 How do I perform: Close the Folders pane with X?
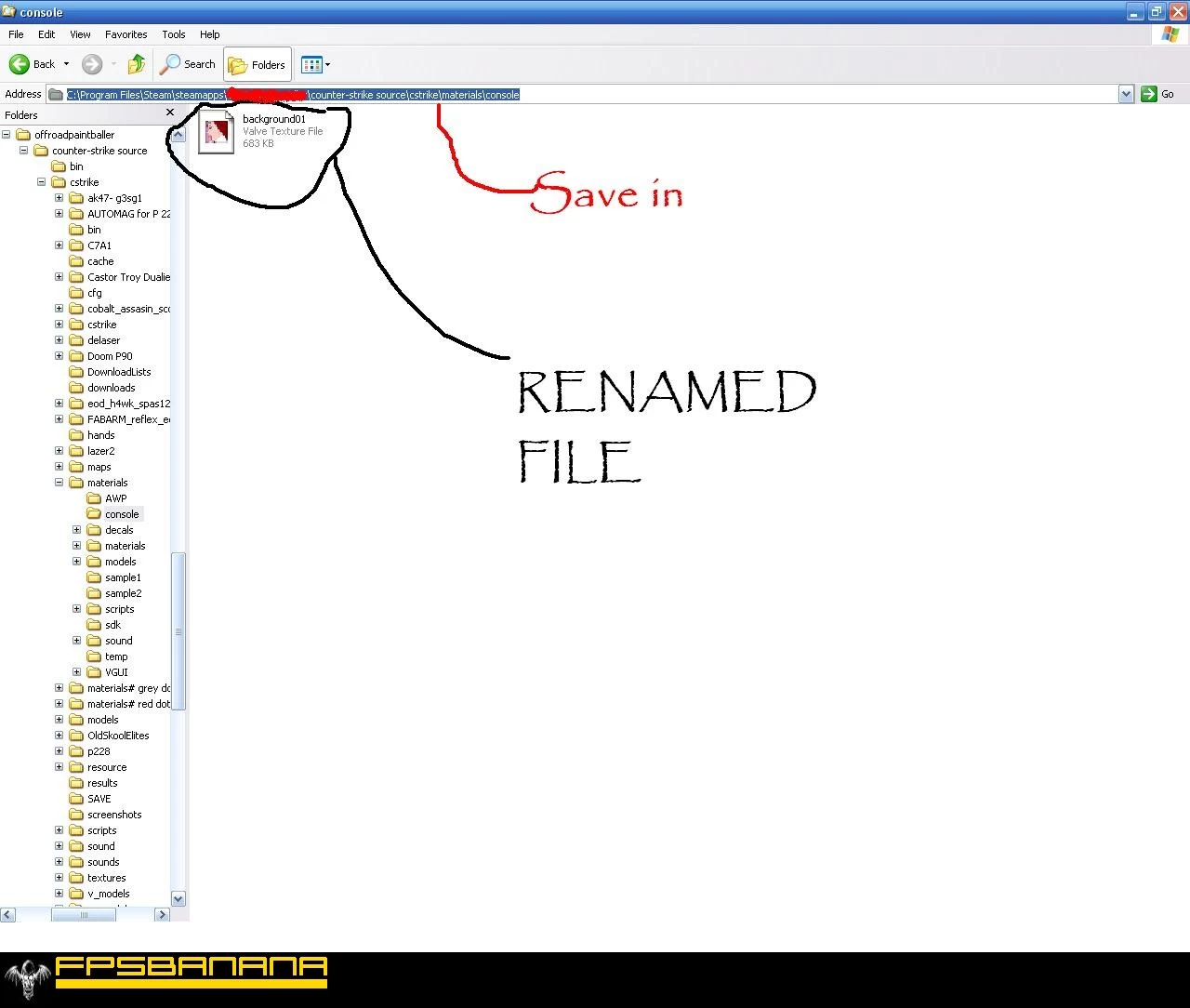[169, 113]
